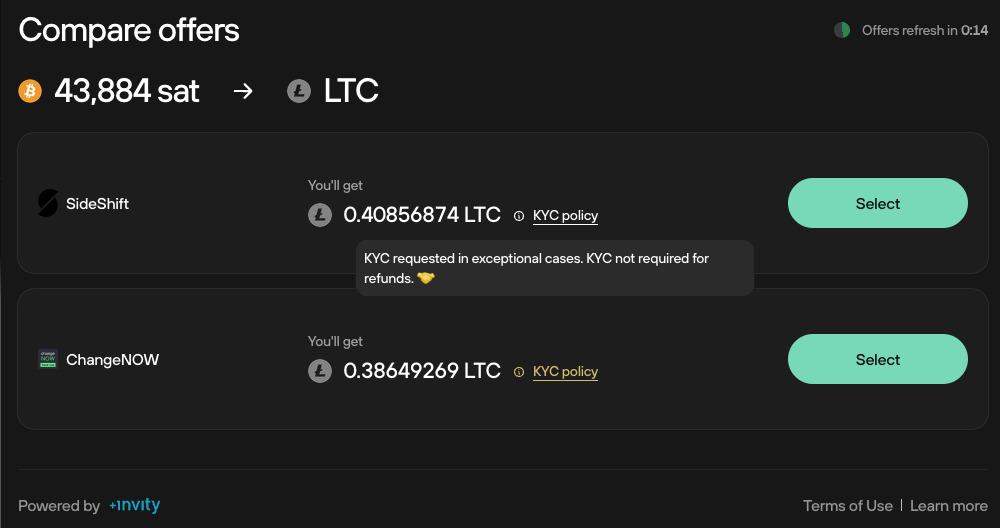Click the ChangeNOW logo icon

coord(48,359)
